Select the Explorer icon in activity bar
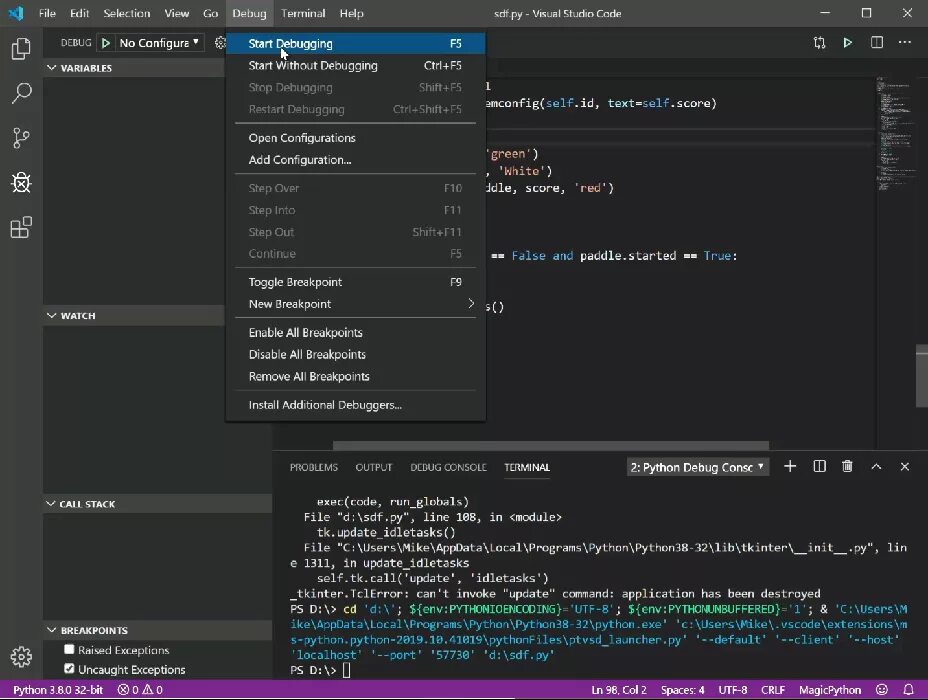 point(21,47)
